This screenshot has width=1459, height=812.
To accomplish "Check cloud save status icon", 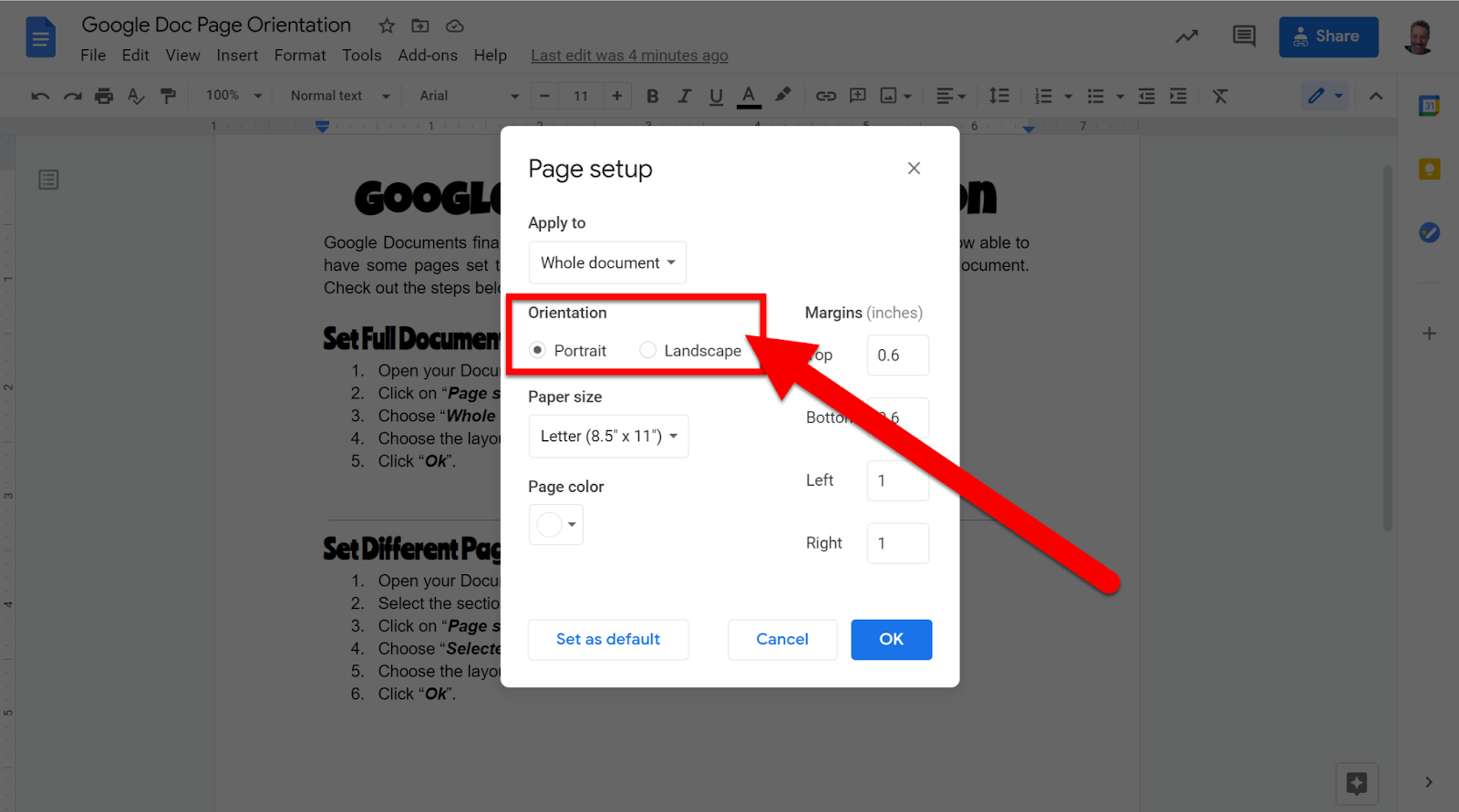I will click(x=454, y=26).
